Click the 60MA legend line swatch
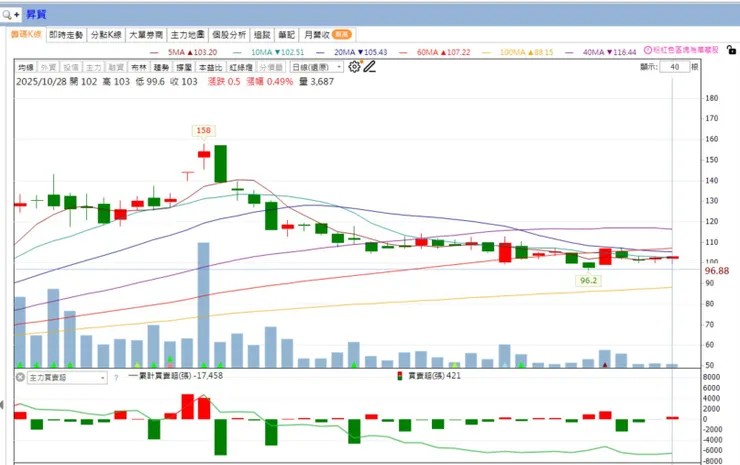 coord(403,52)
